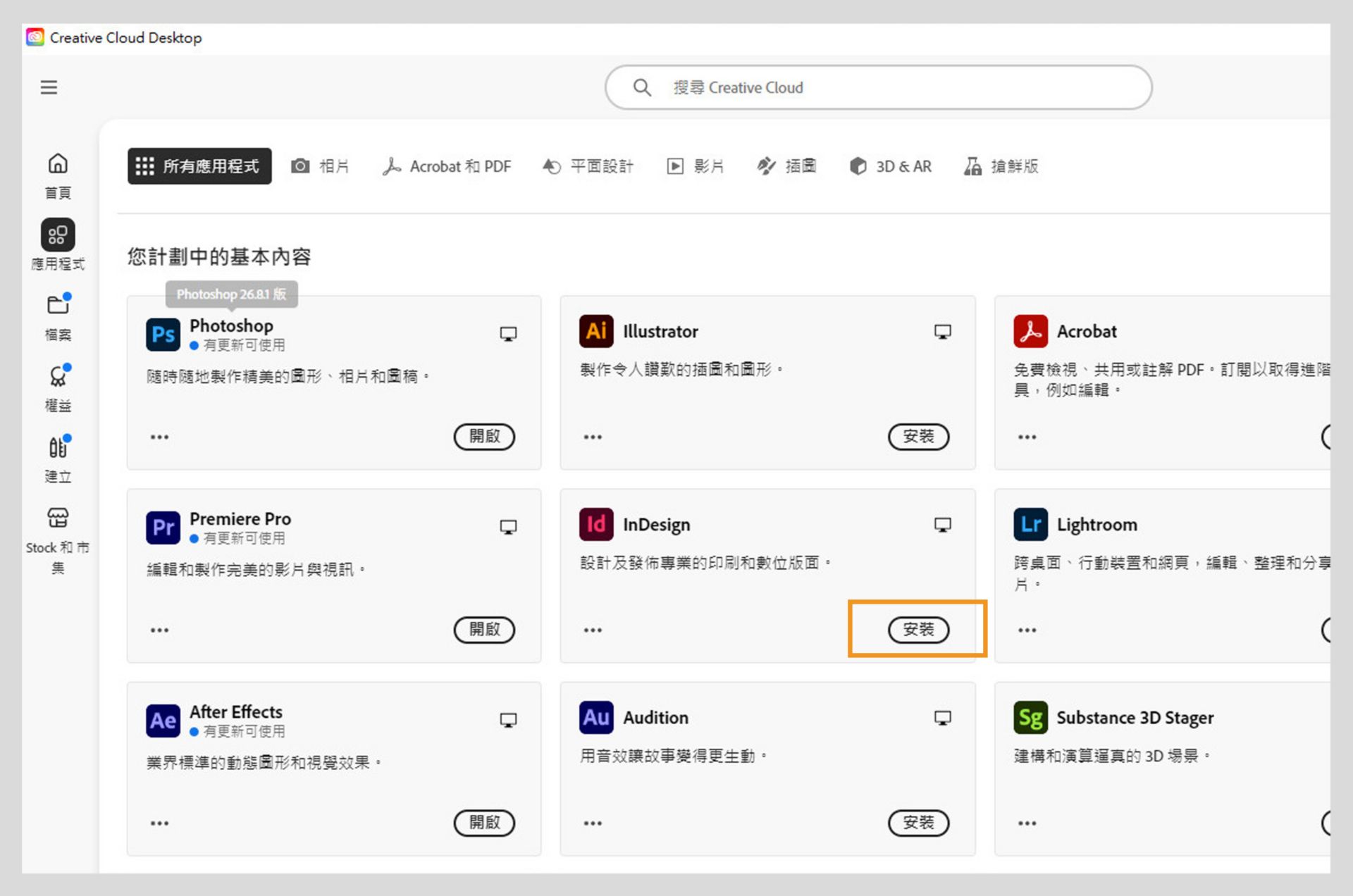Screen dimensions: 1353x896
Task: Open Premiere Pro
Action: click(x=484, y=629)
